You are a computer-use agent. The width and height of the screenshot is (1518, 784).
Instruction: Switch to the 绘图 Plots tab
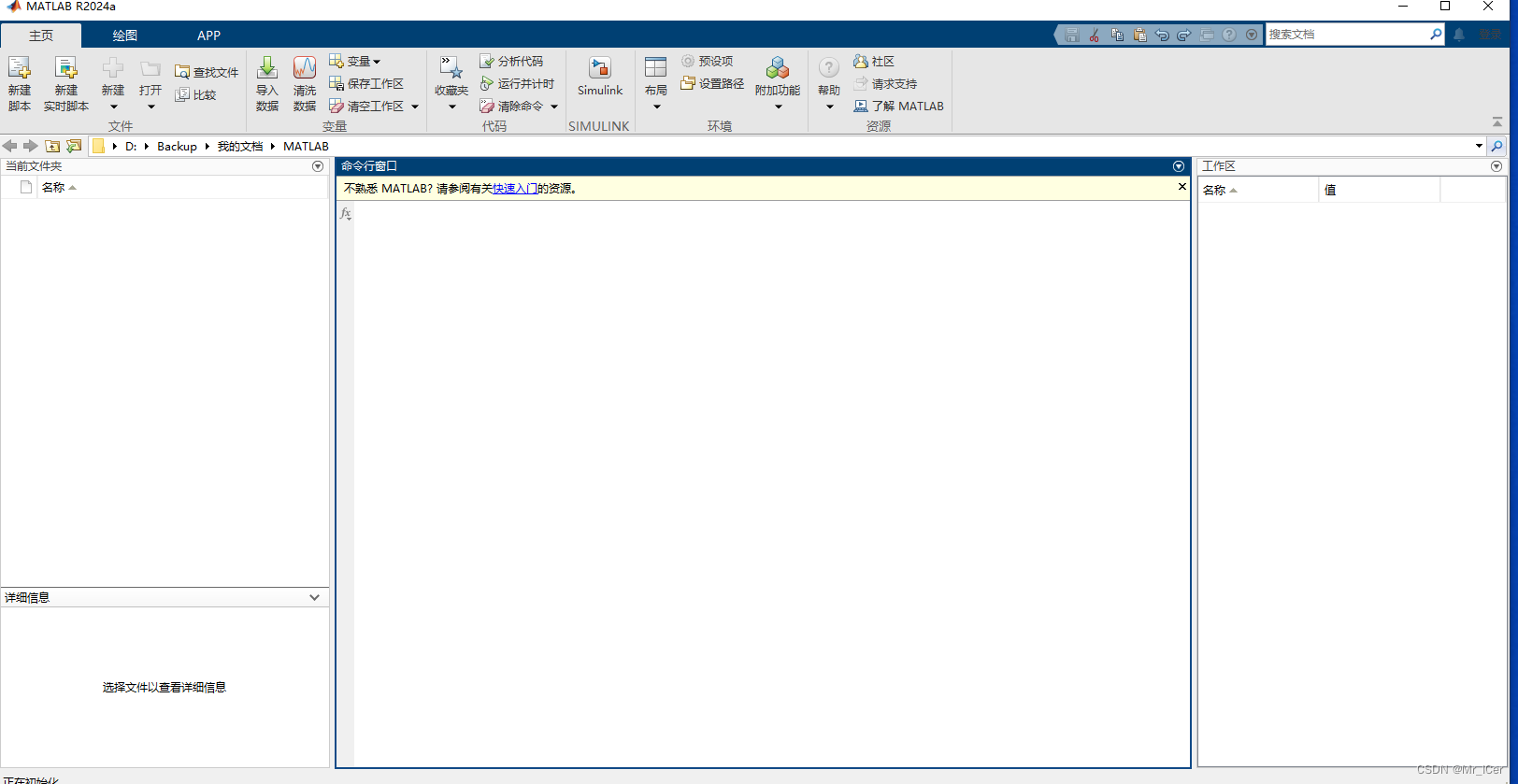[124, 36]
